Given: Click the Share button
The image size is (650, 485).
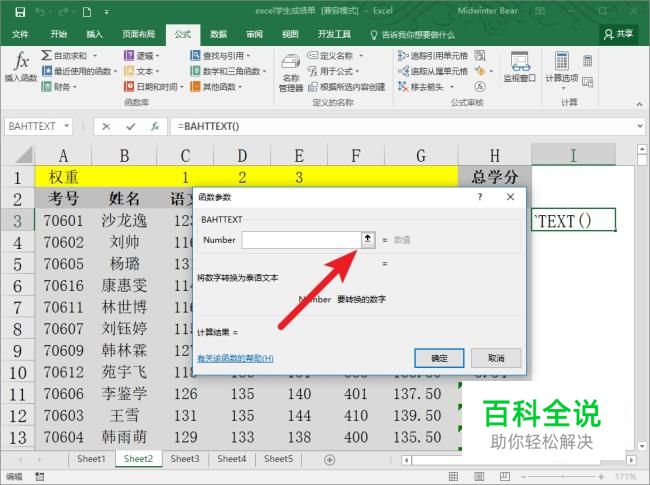Looking at the screenshot, I should (618, 34).
